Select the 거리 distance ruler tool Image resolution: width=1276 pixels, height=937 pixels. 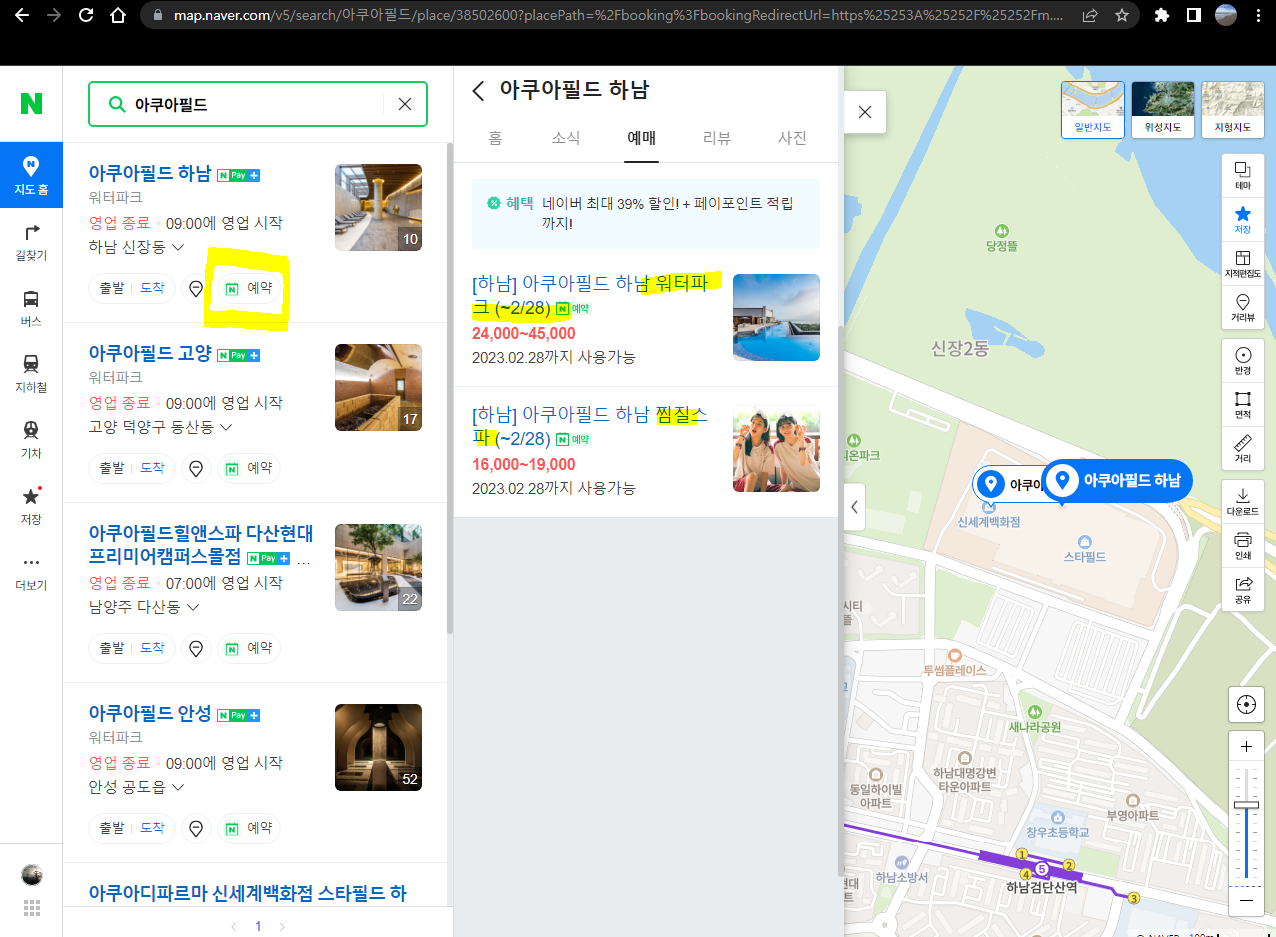click(x=1243, y=449)
